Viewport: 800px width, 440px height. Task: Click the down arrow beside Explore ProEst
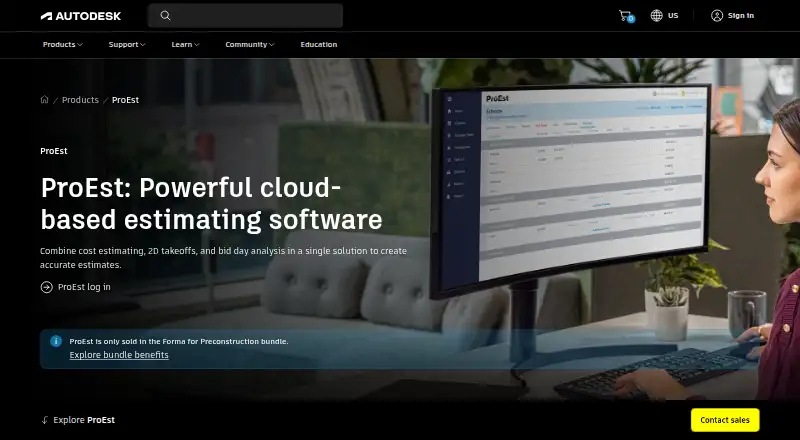coord(45,420)
